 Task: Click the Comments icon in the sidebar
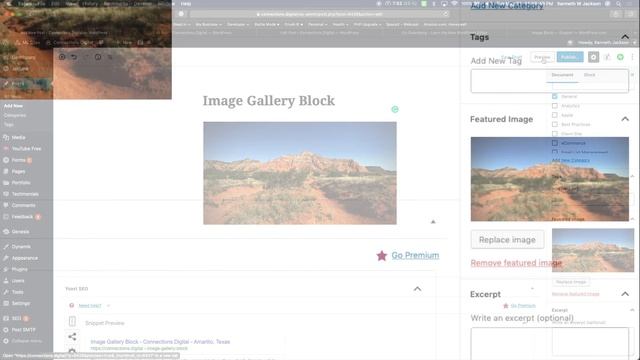[x=6, y=205]
